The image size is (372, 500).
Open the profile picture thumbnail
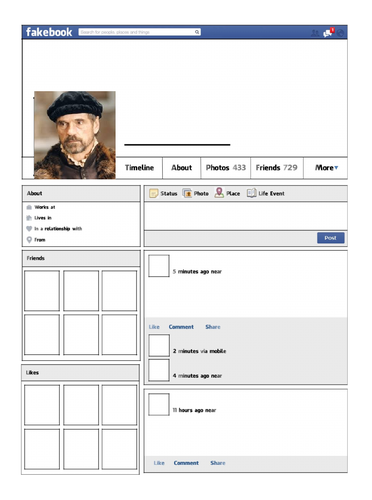(75, 135)
